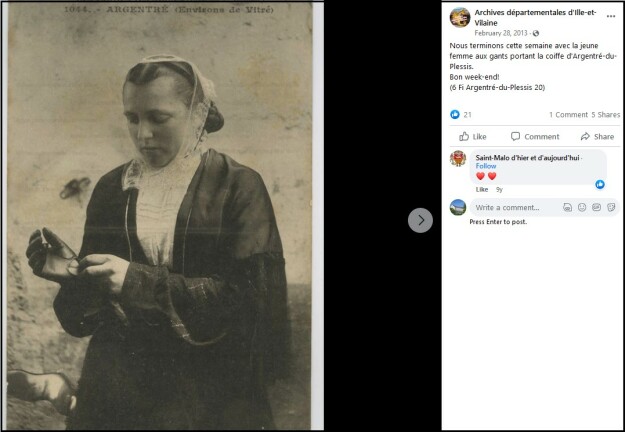Click the globe public audience icon
The height and width of the screenshot is (432, 625).
pos(536,33)
